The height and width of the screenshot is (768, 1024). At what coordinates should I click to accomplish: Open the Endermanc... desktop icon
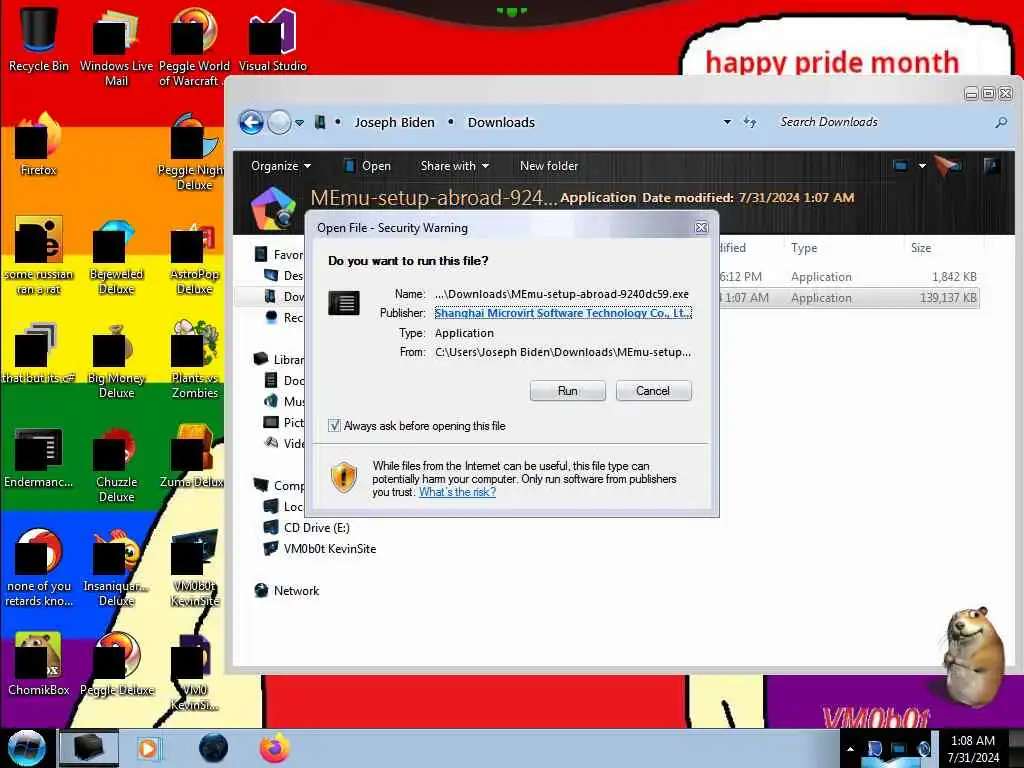pos(39,457)
